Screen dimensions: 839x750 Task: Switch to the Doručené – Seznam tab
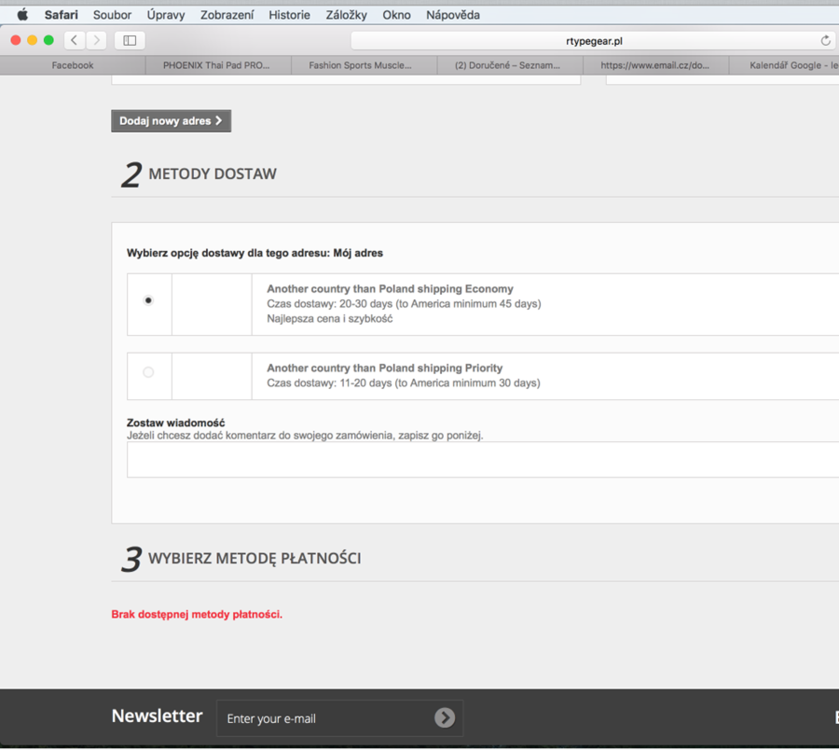(x=510, y=65)
